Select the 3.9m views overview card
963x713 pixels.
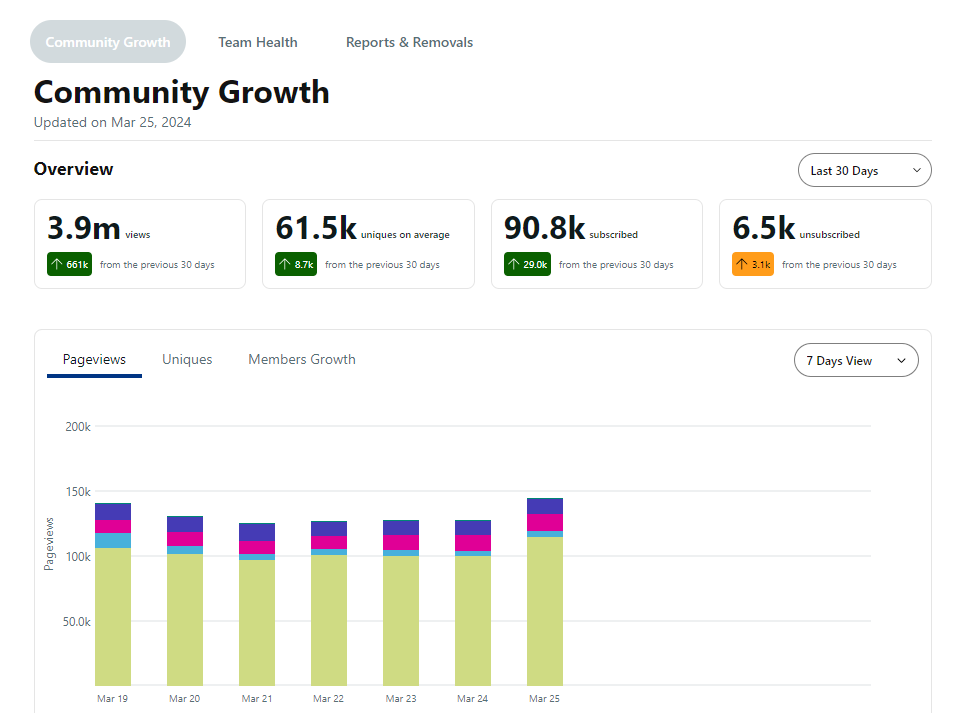[140, 244]
